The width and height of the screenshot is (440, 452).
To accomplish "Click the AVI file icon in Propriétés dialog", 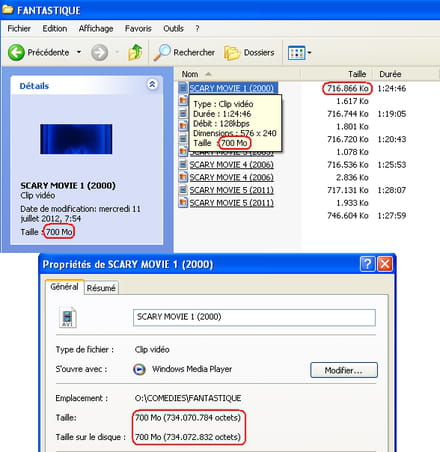I will click(67, 317).
